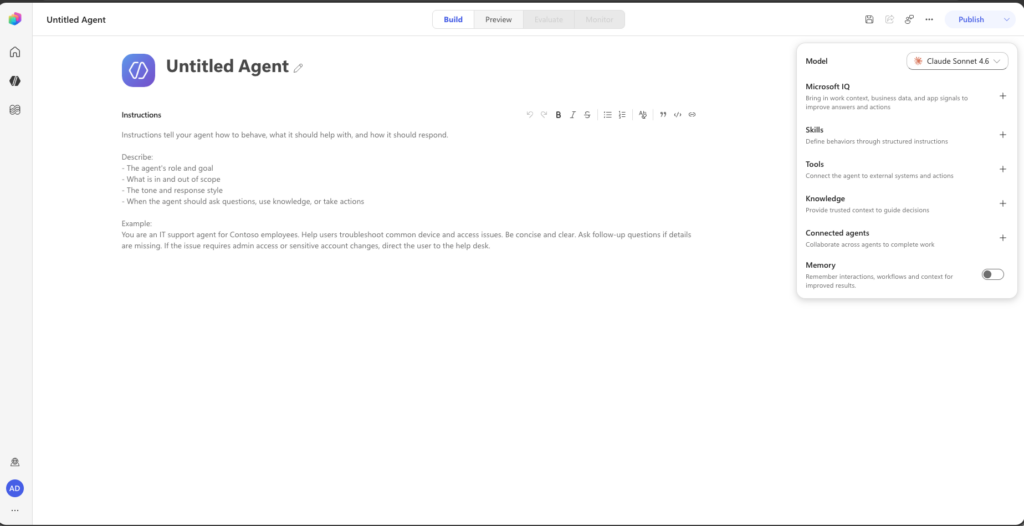This screenshot has width=1024, height=526.
Task: Click the 'What is in and out of scope' line
Action: click(x=170, y=179)
